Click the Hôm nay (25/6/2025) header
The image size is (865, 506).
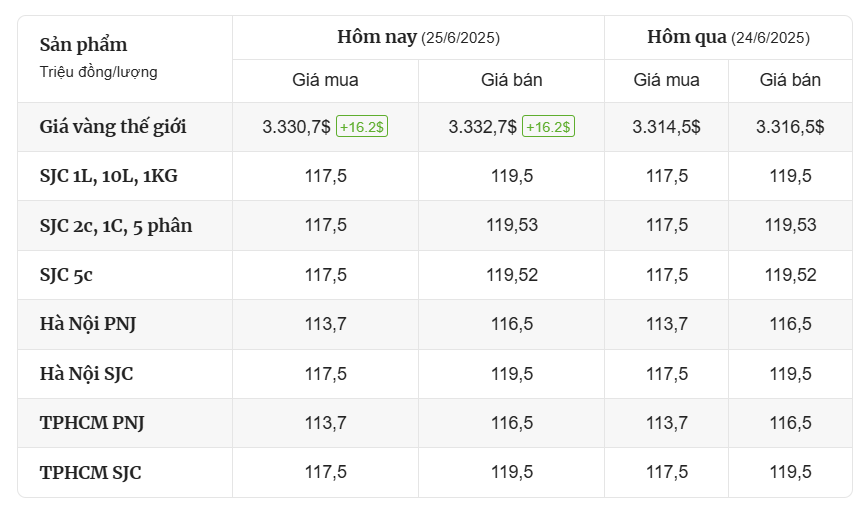[x=418, y=37]
